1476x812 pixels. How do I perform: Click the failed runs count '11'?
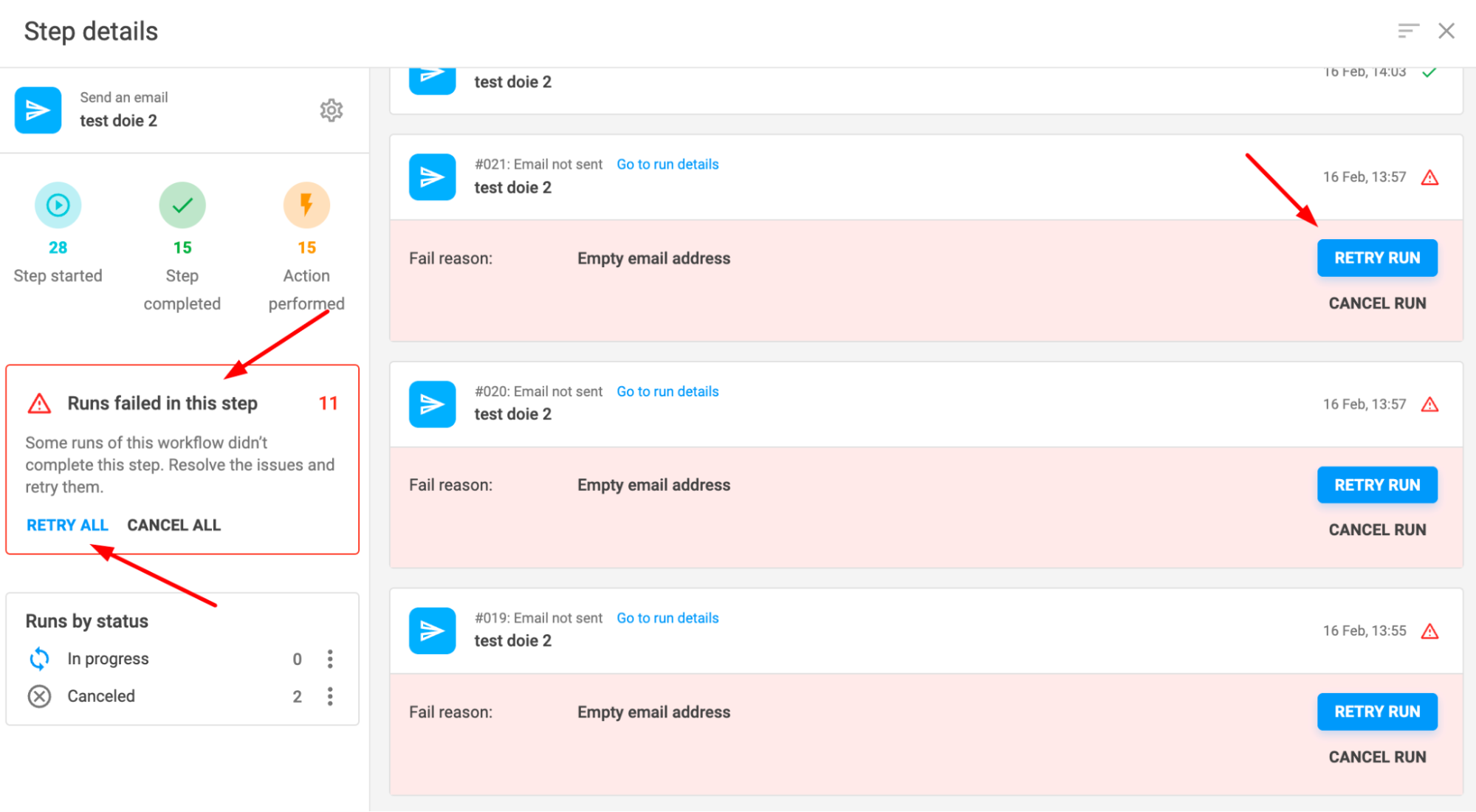328,403
